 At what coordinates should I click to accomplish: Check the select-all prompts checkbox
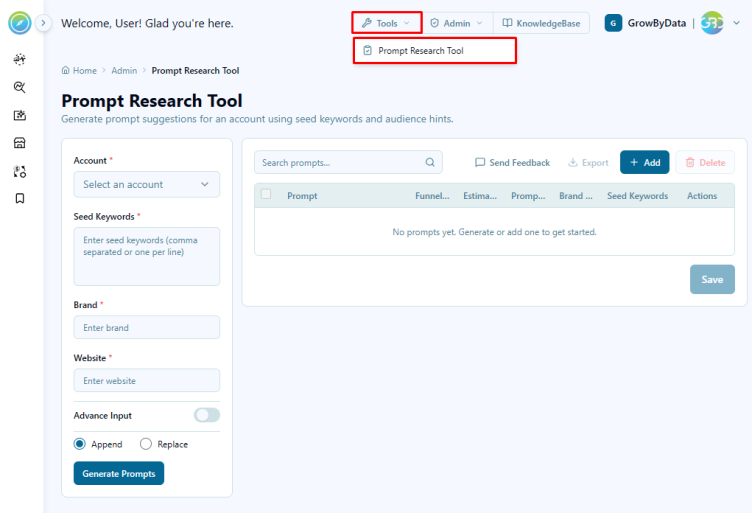(x=266, y=194)
